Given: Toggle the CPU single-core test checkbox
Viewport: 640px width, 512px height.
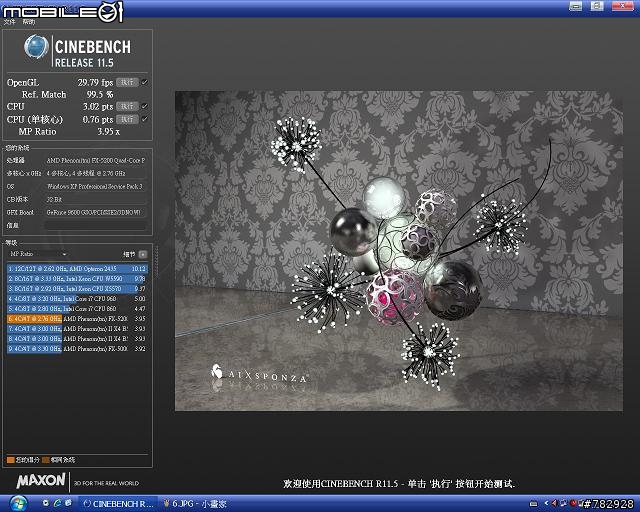Looking at the screenshot, I should coord(144,120).
